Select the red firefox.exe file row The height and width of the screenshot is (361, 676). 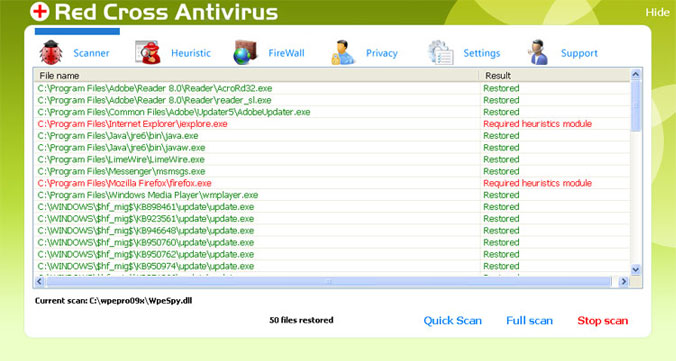tap(332, 183)
